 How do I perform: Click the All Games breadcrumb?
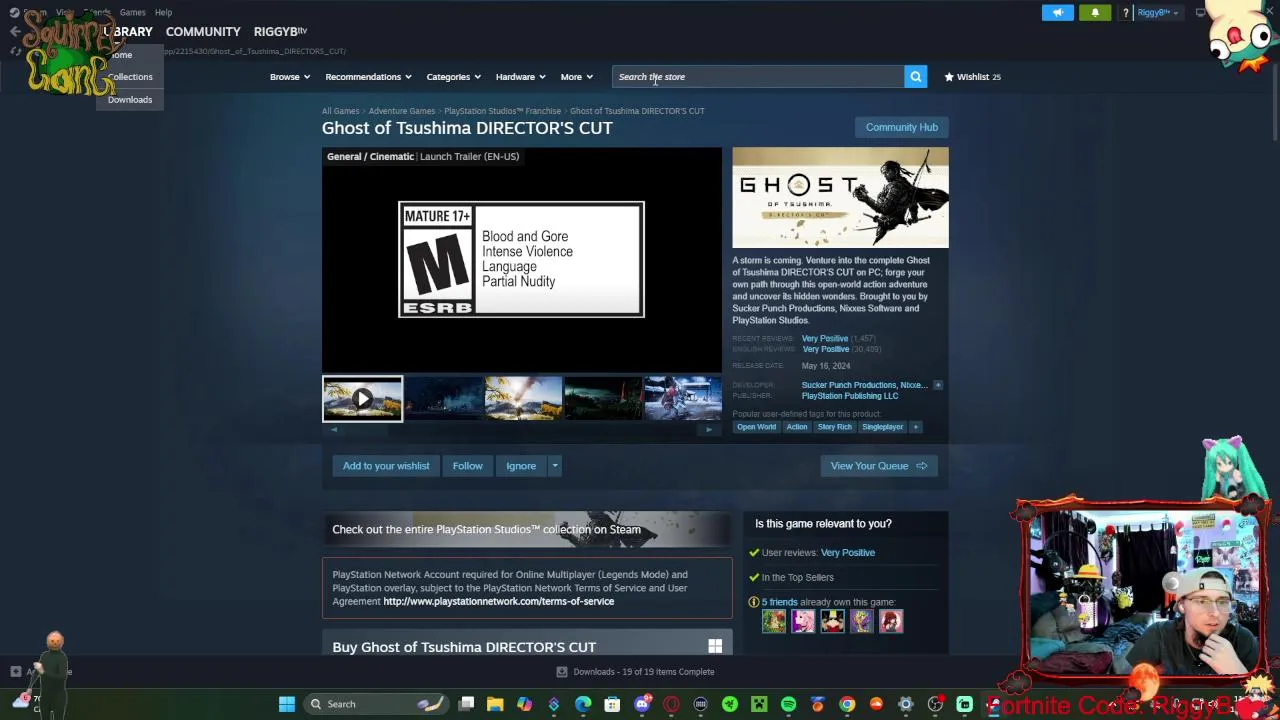click(x=340, y=111)
